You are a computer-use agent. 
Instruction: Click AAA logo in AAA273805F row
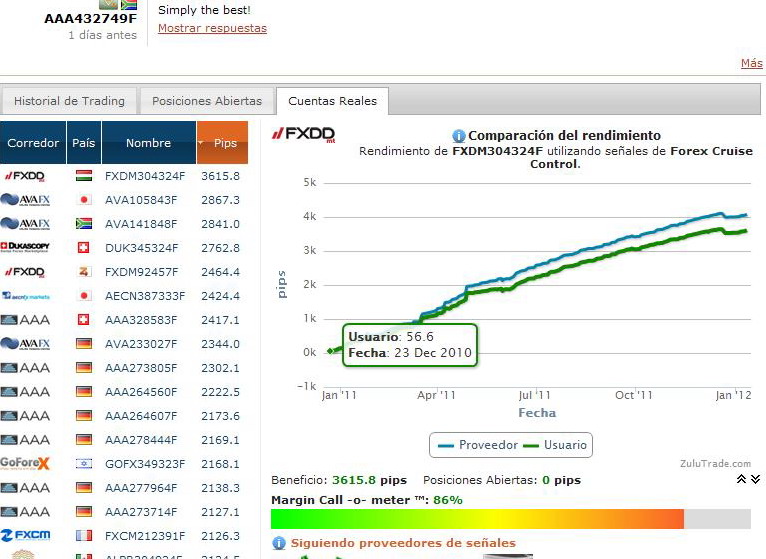(25, 368)
